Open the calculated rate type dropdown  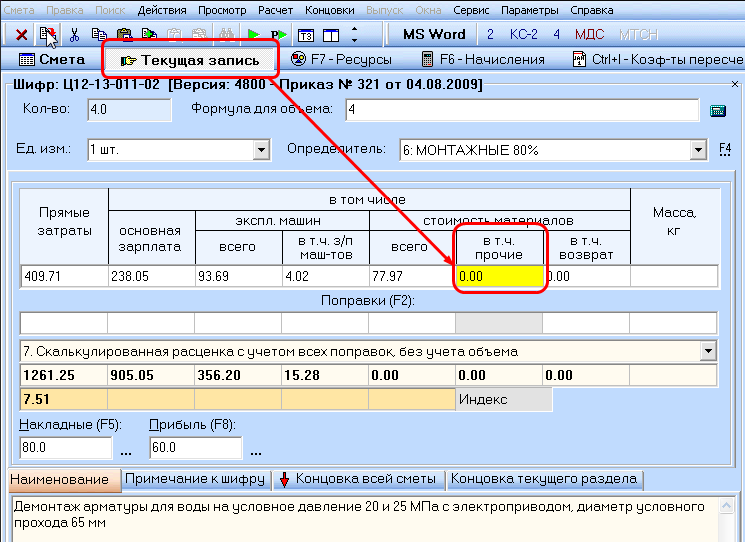click(x=708, y=351)
